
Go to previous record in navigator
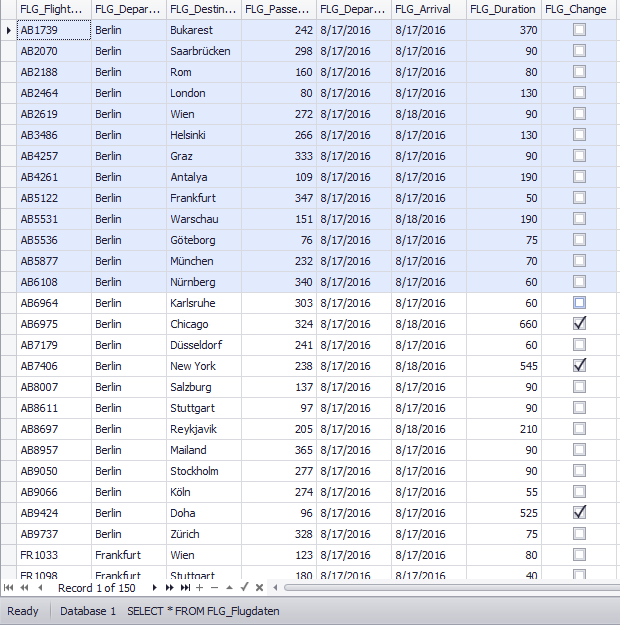coord(40,588)
